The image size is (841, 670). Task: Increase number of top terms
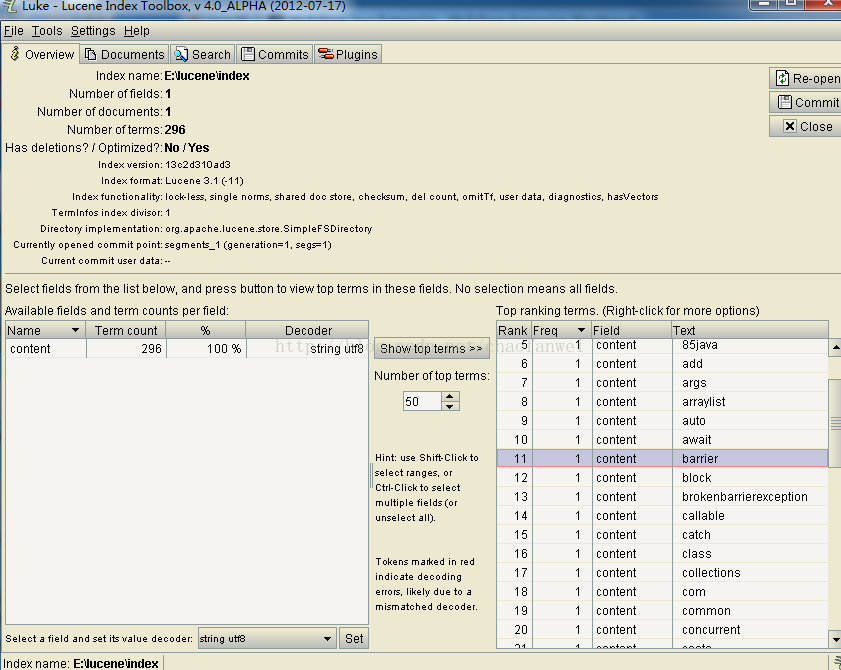(x=450, y=396)
